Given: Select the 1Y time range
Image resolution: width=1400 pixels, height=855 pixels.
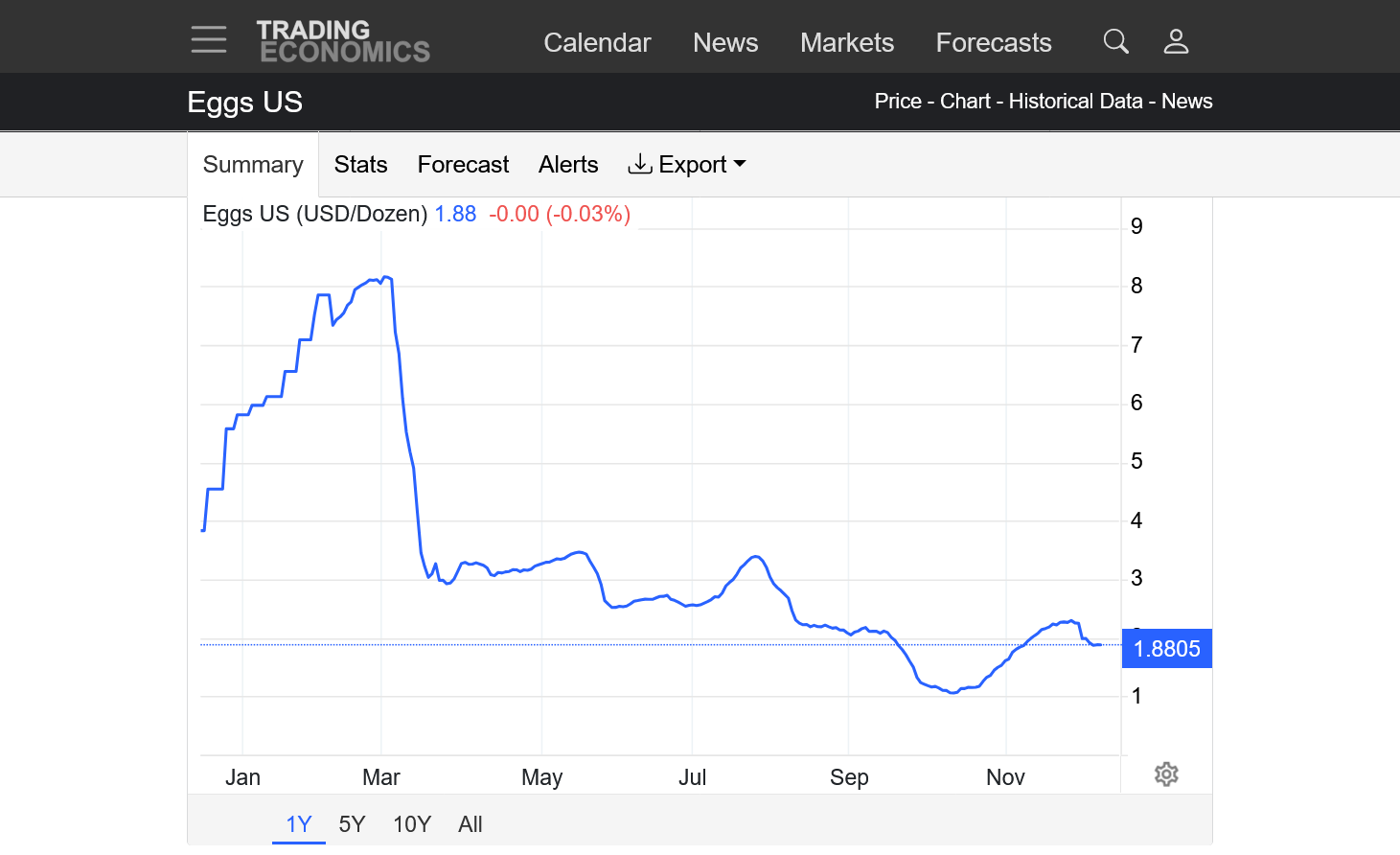Looking at the screenshot, I should [x=299, y=824].
